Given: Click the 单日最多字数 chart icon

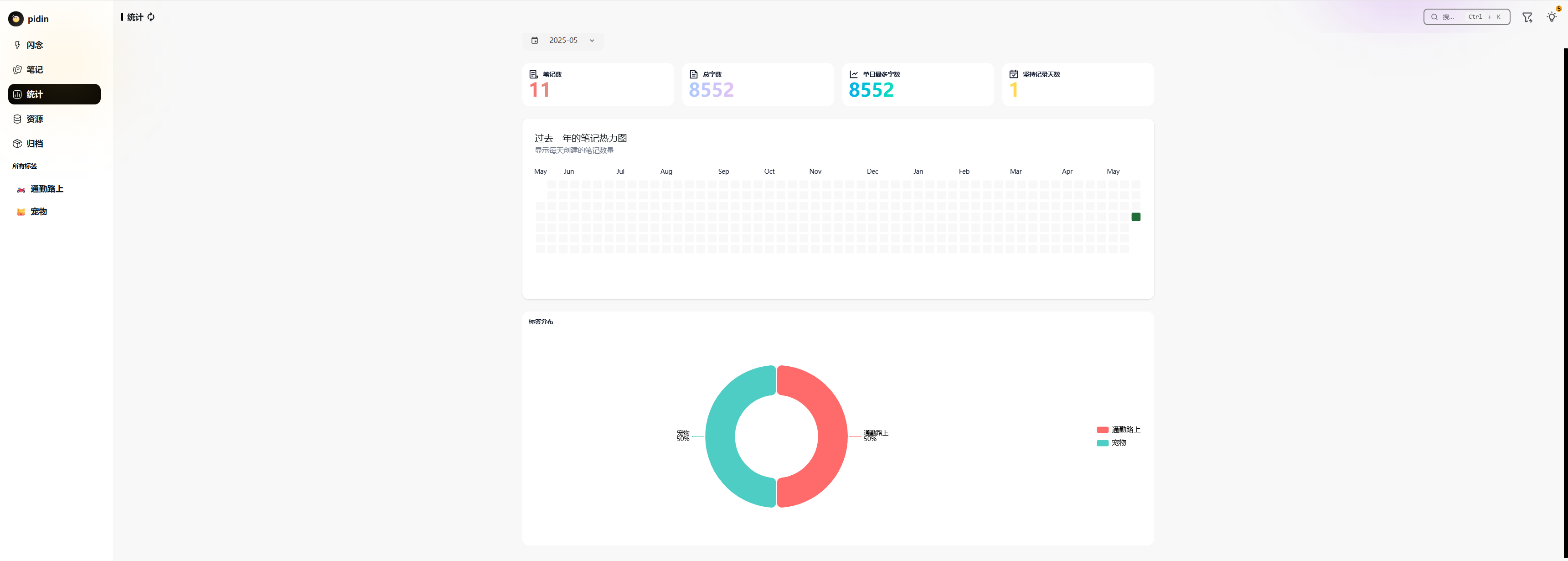Looking at the screenshot, I should point(853,74).
